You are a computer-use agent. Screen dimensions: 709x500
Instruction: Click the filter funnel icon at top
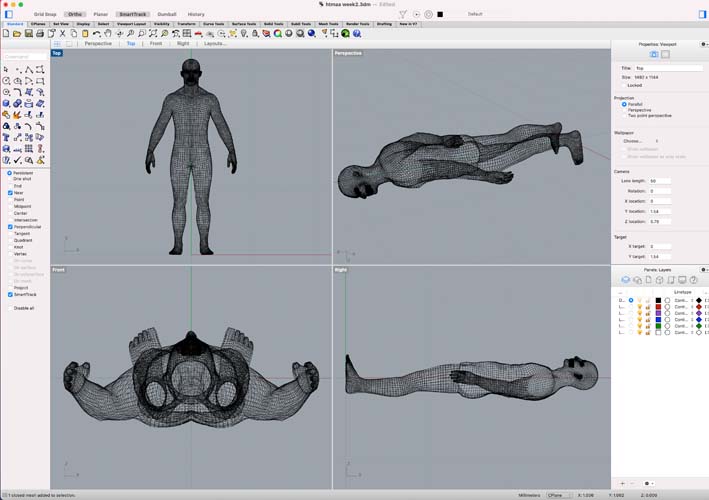(x=402, y=14)
